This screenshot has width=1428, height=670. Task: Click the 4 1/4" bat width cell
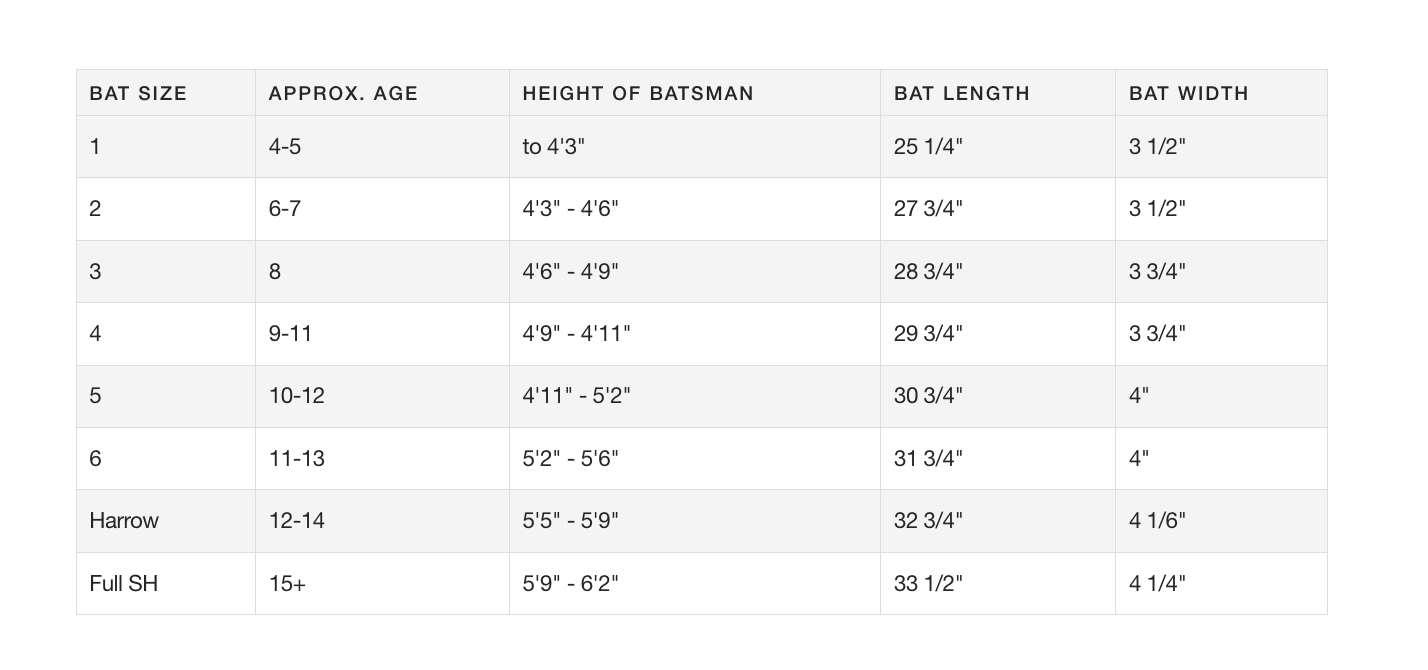[1221, 584]
